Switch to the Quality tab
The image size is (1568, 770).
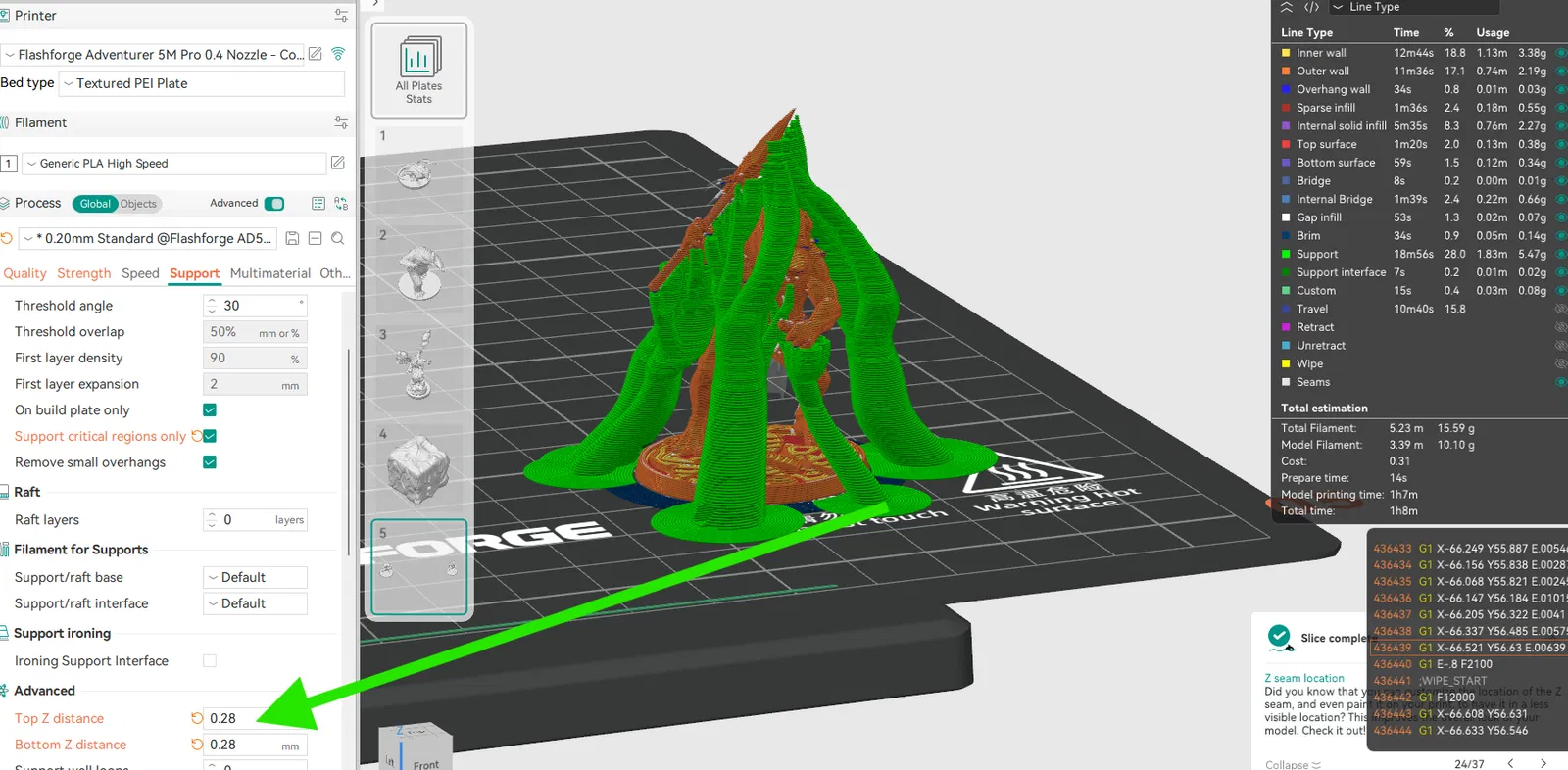tap(24, 273)
